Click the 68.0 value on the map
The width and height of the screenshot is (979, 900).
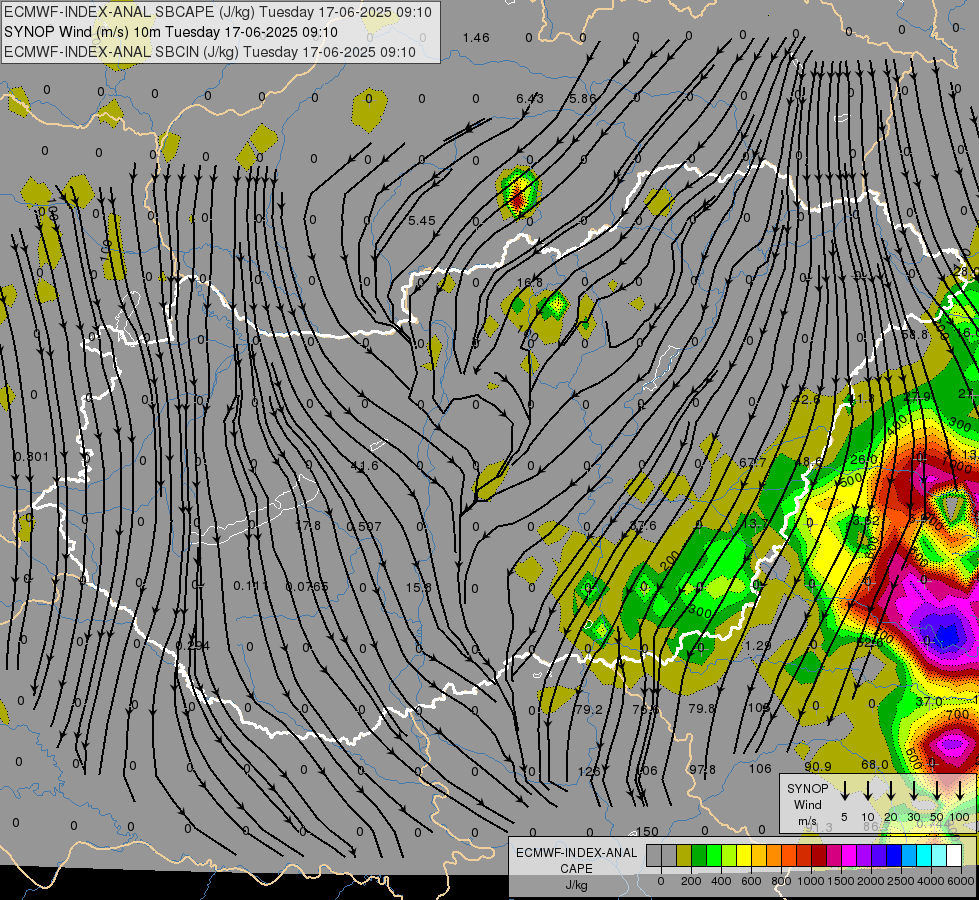tap(874, 764)
